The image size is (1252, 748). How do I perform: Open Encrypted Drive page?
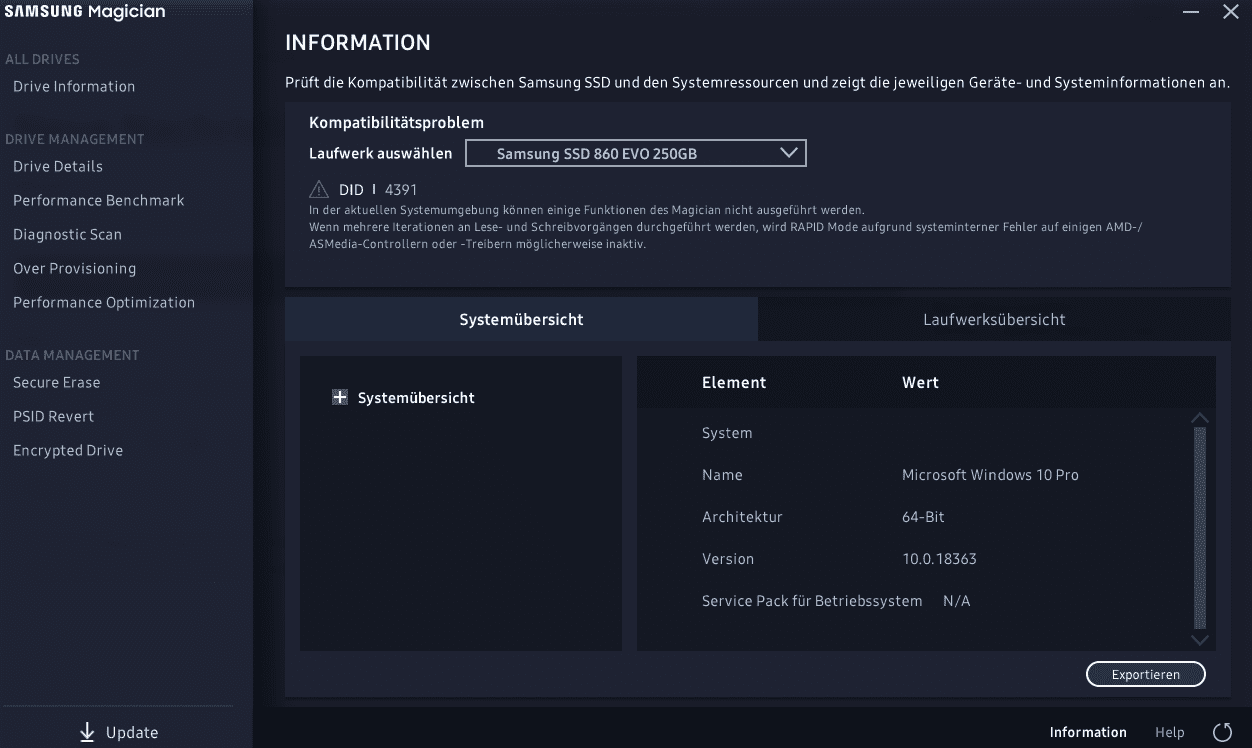(x=68, y=450)
